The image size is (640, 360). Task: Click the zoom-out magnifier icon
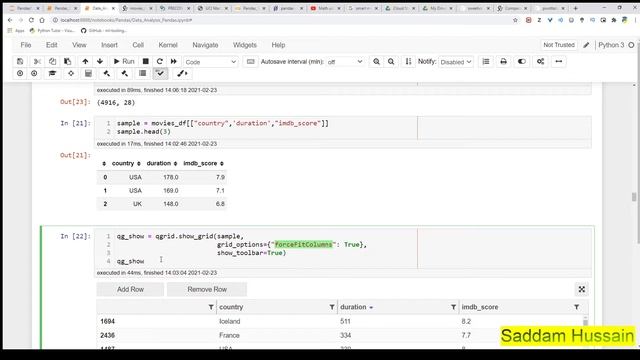[x=391, y=61]
